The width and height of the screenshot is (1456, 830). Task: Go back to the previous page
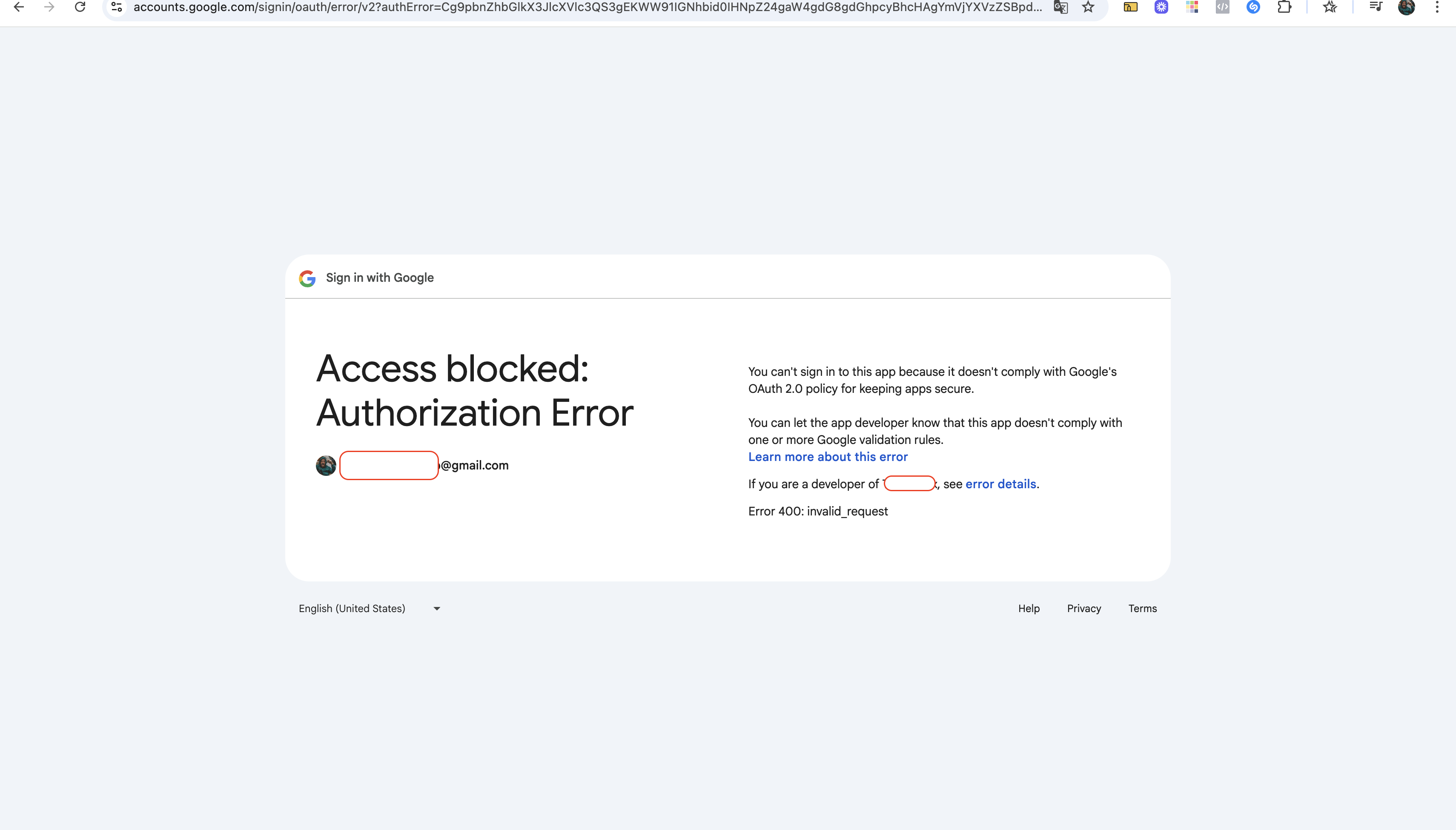[19, 7]
